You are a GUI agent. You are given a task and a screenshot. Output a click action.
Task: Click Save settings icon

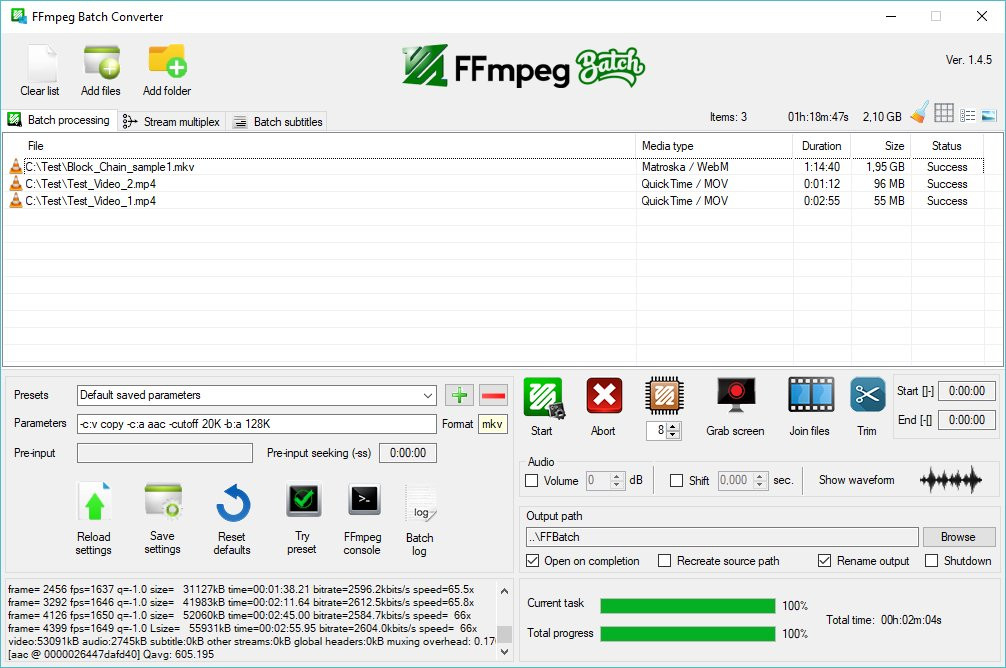(x=163, y=501)
